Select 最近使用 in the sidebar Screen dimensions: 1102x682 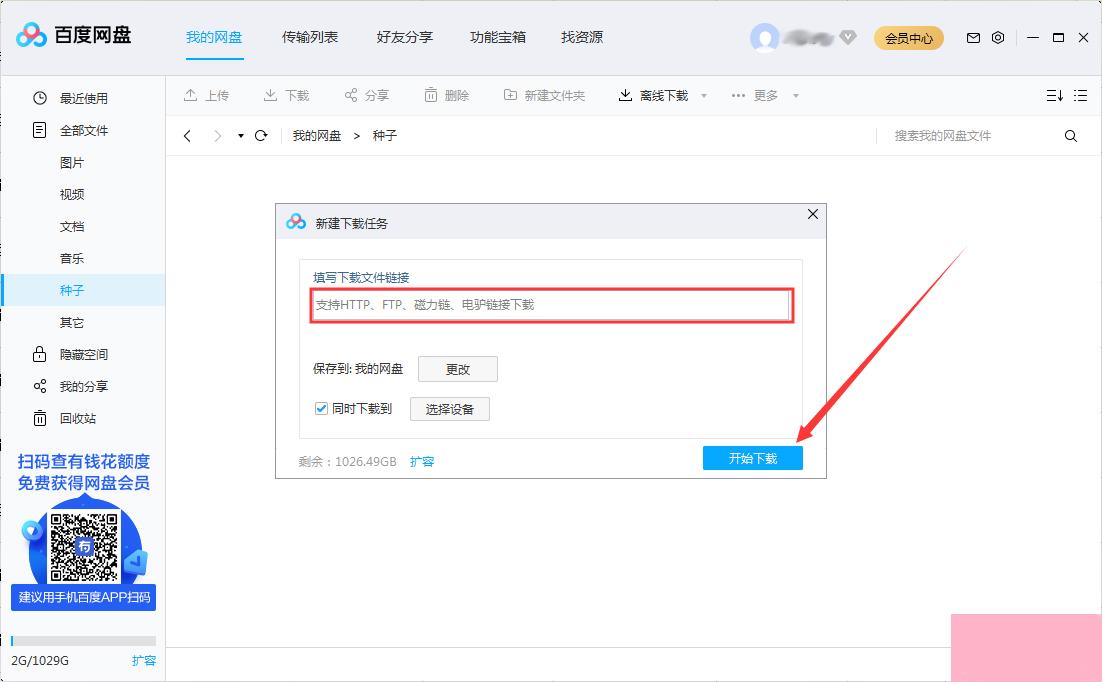click(83, 98)
